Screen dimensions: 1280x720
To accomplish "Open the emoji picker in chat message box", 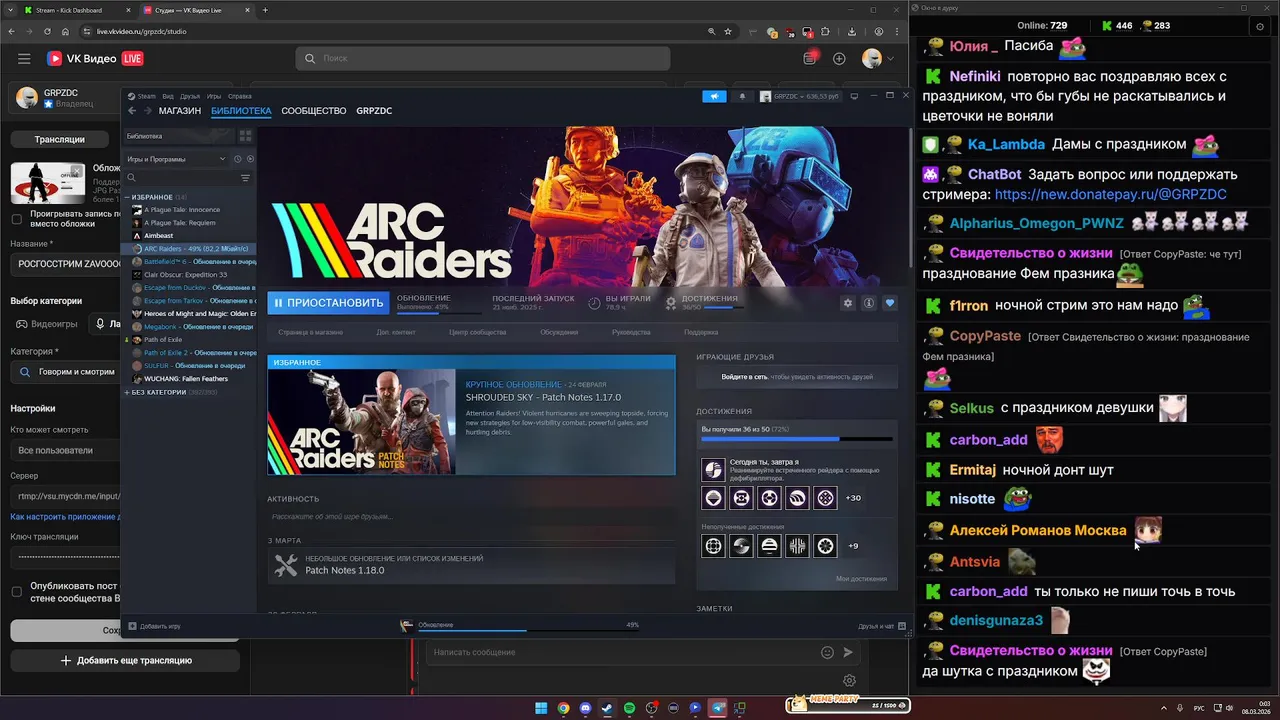I will (x=827, y=652).
